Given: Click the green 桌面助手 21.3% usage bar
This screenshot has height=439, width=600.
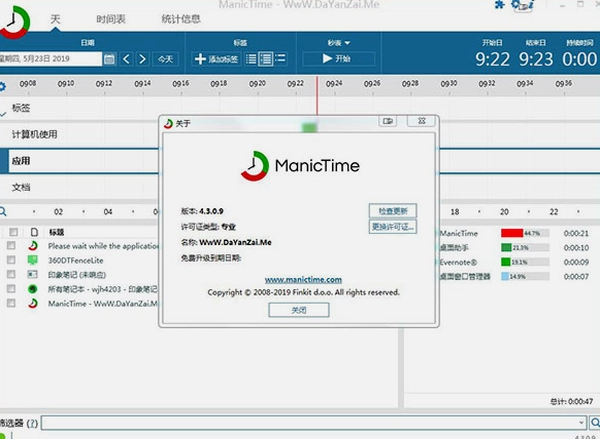Looking at the screenshot, I should 506,248.
